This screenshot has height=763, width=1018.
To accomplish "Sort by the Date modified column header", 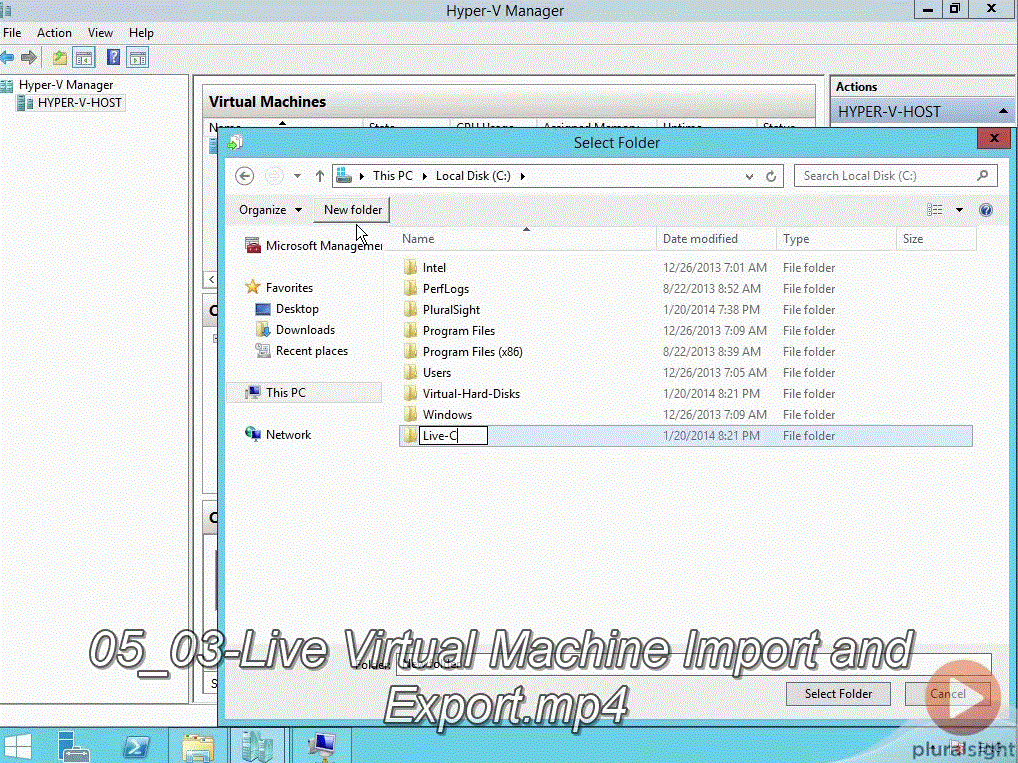I will coord(716,239).
